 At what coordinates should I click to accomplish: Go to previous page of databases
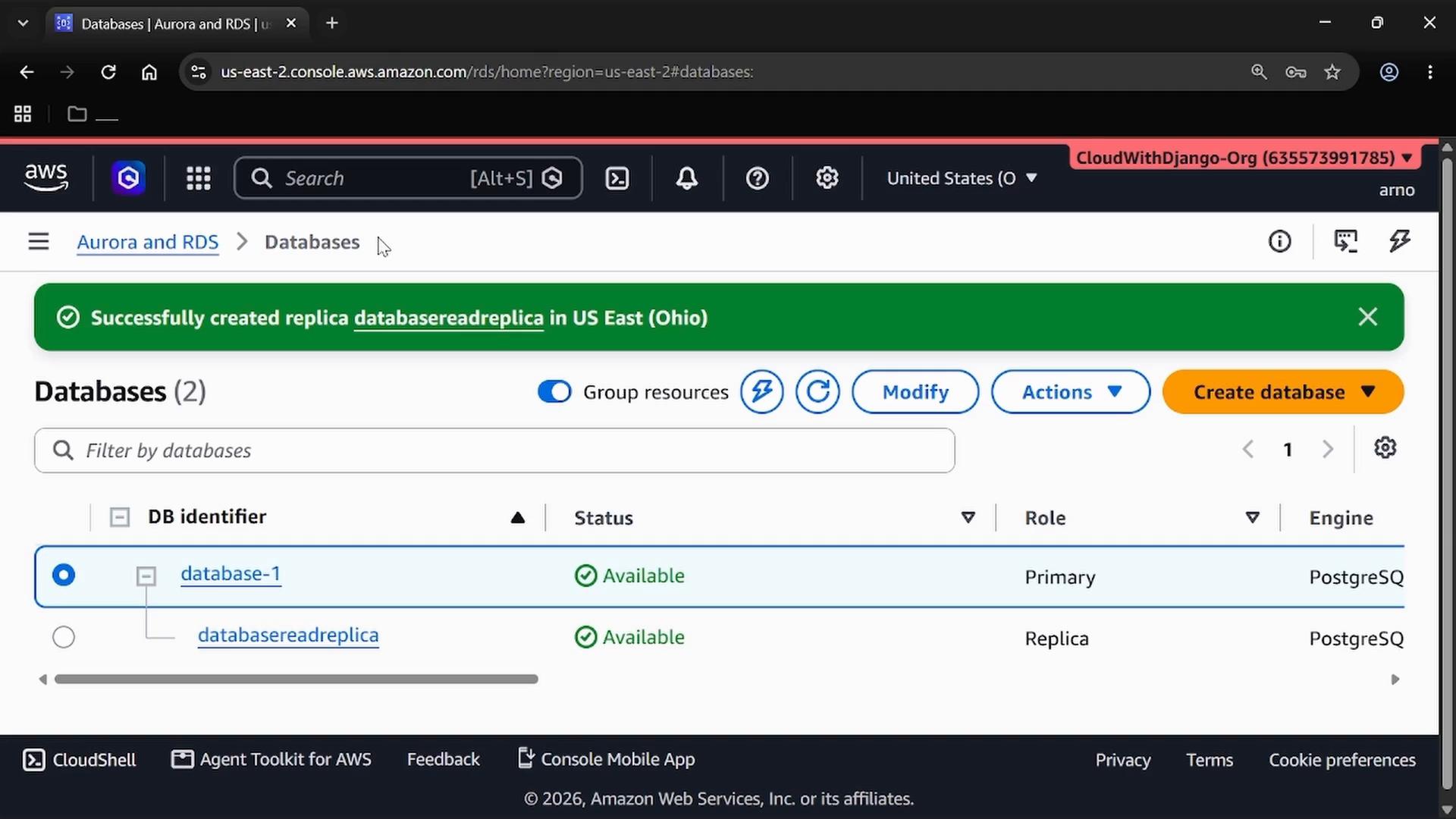1248,449
